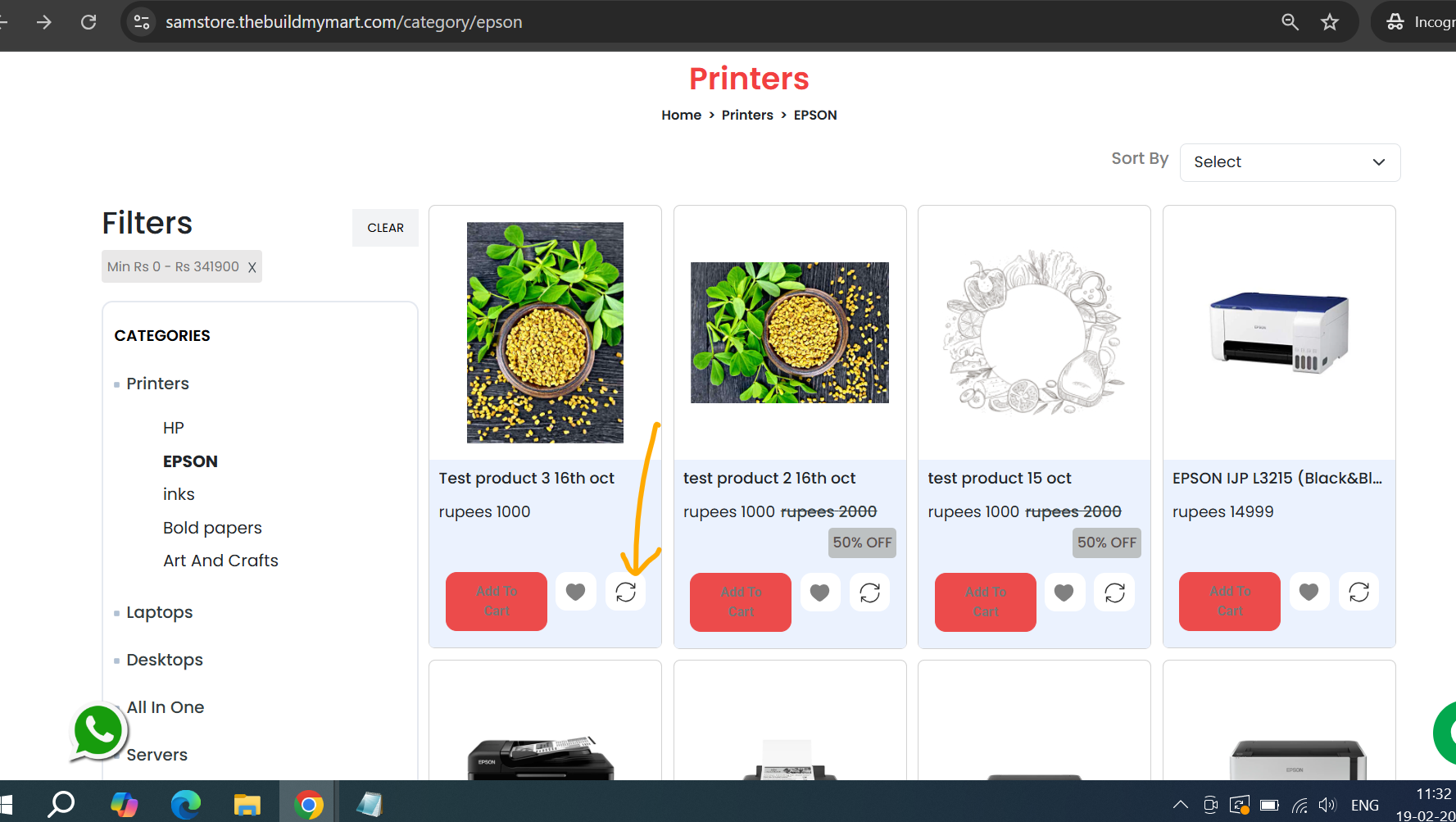The width and height of the screenshot is (1456, 822).
Task: Browse the Laptops category
Action: pyautogui.click(x=160, y=613)
